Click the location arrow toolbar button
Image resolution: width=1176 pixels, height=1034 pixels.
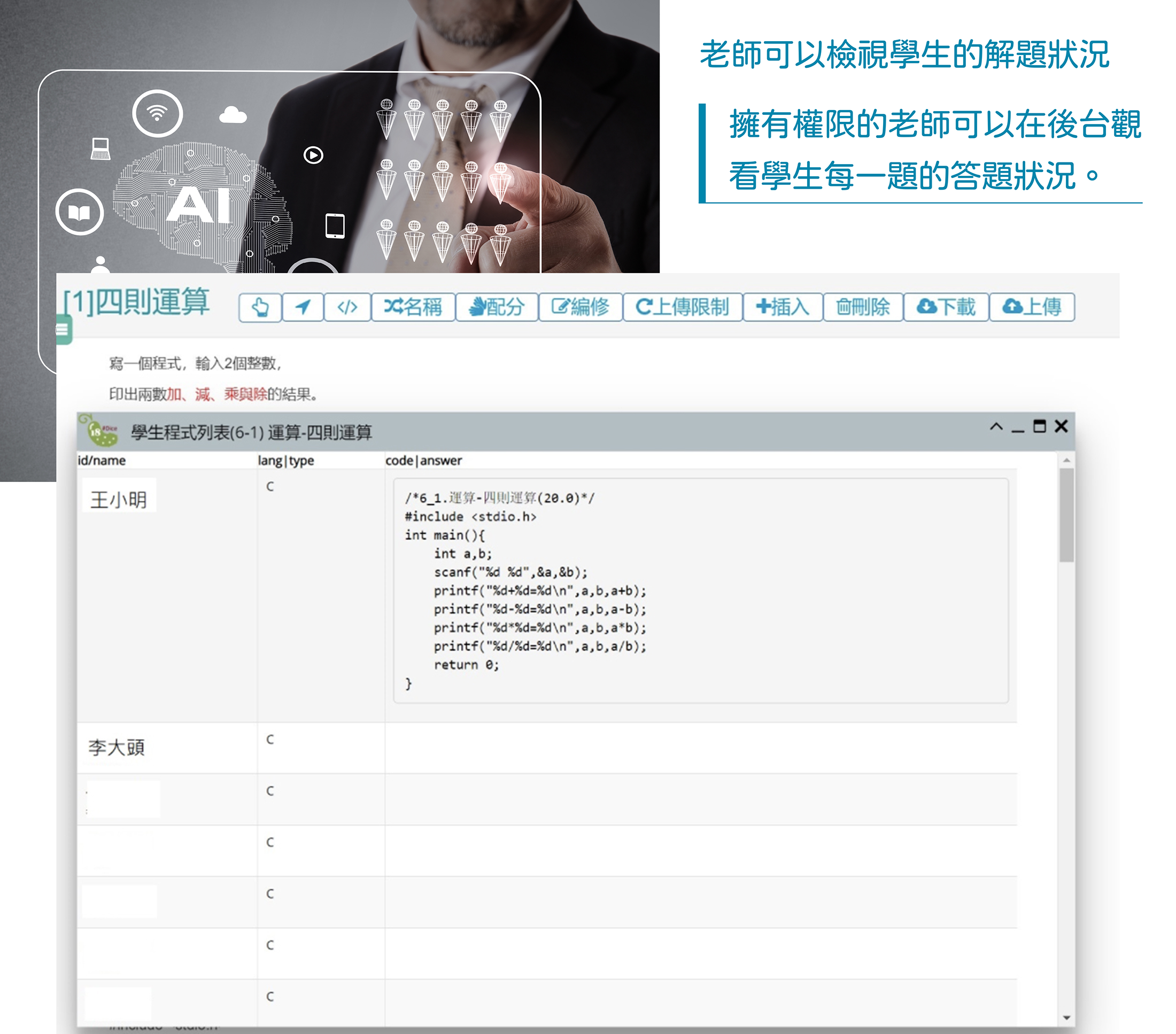click(303, 307)
